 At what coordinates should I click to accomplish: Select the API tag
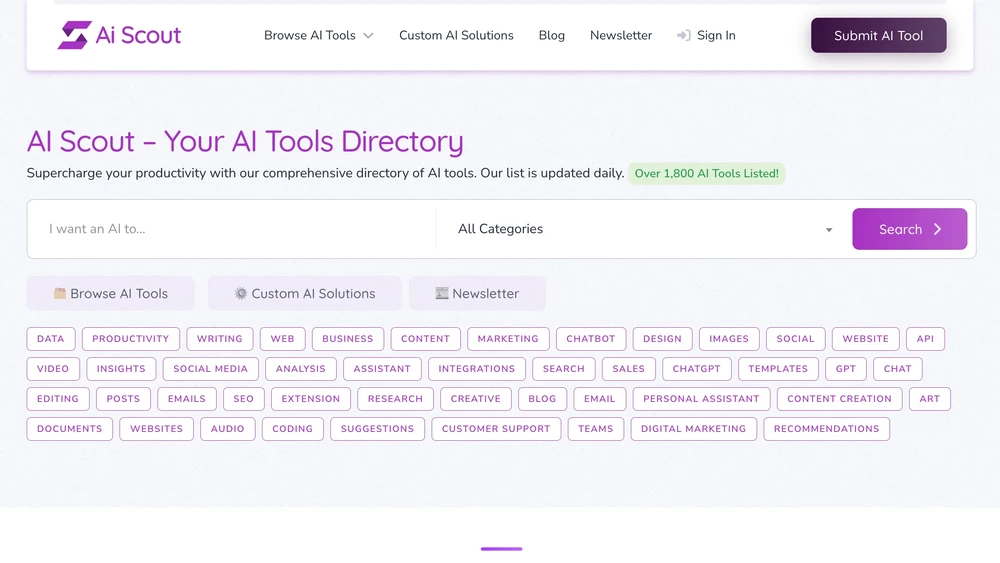click(925, 339)
